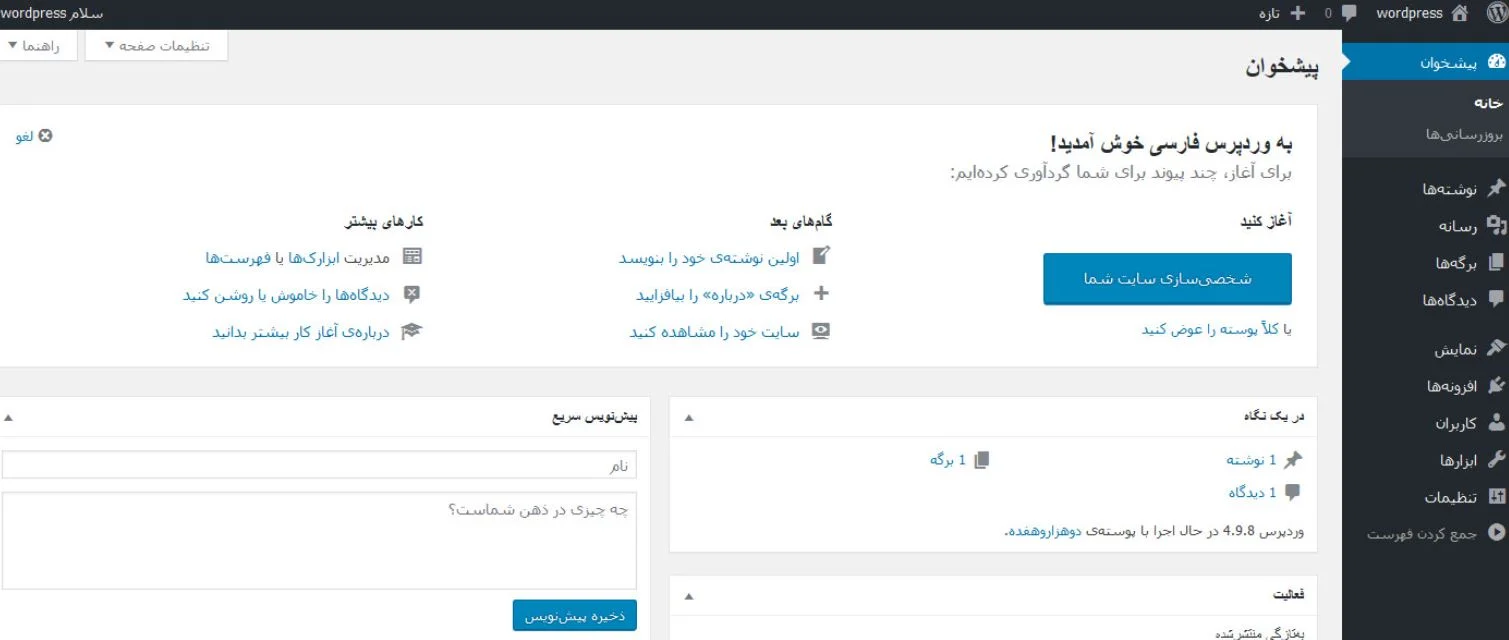The height and width of the screenshot is (640, 1509).
Task: Collapse the در یک نگاه panel arrow
Action: coord(689,417)
